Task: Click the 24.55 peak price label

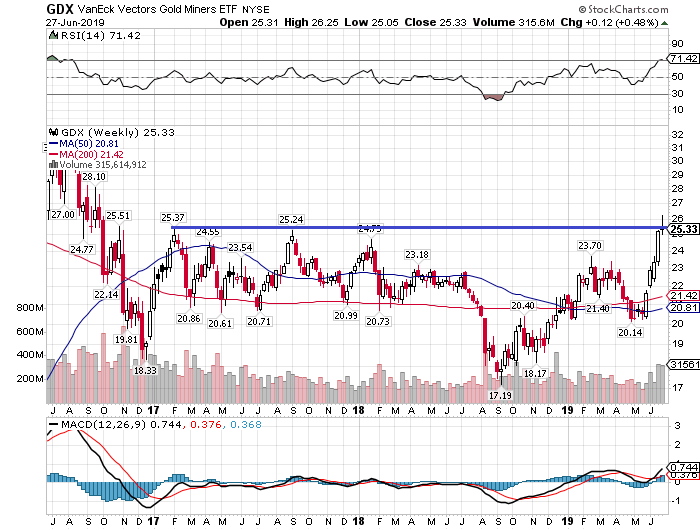Action: coord(208,232)
